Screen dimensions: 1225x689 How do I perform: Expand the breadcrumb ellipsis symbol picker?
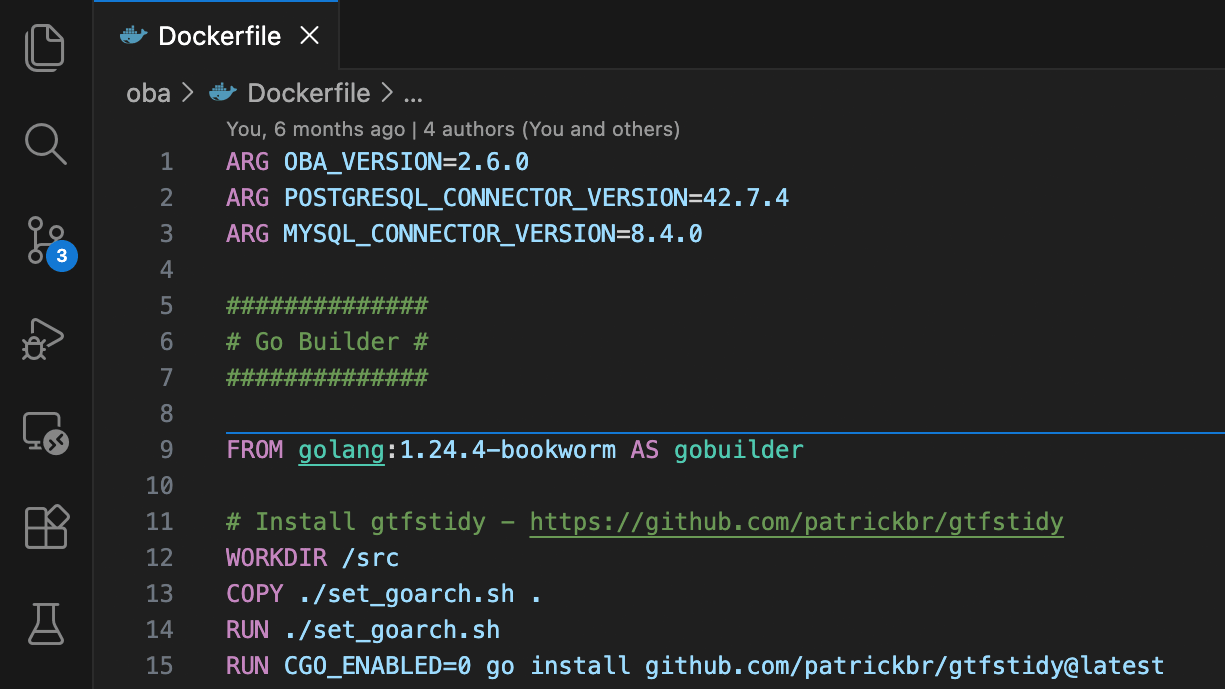coord(413,93)
